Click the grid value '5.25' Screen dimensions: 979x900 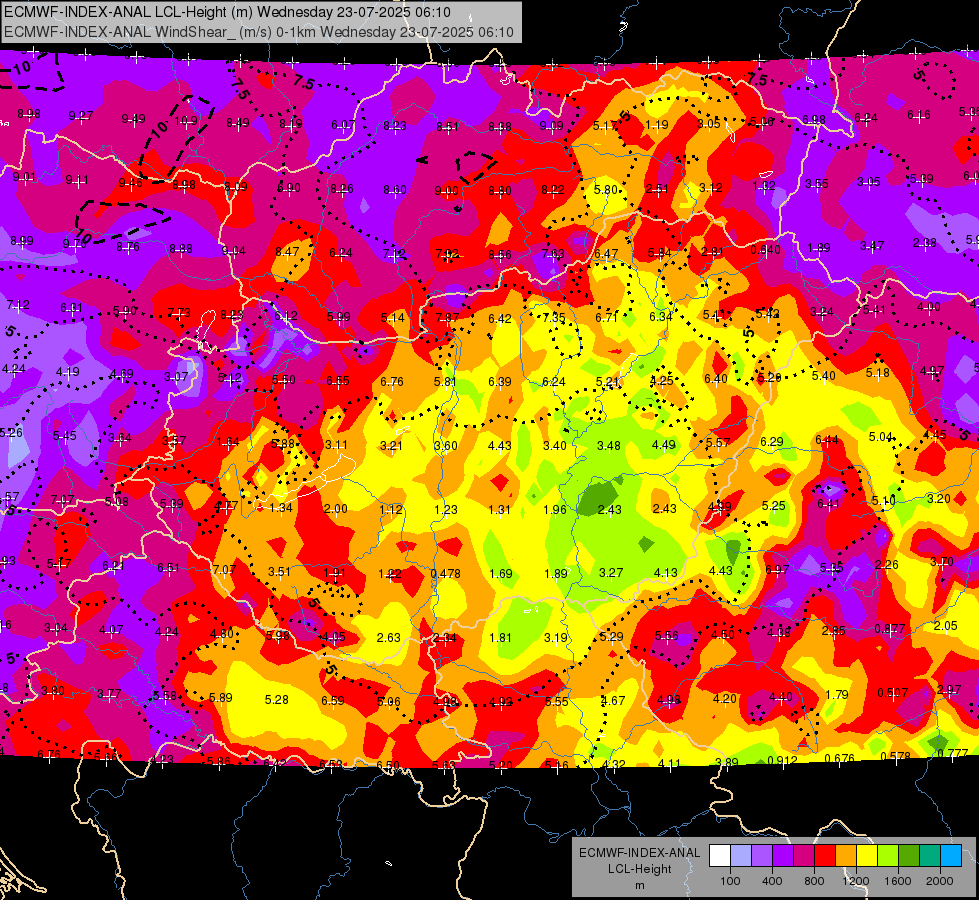tap(774, 505)
